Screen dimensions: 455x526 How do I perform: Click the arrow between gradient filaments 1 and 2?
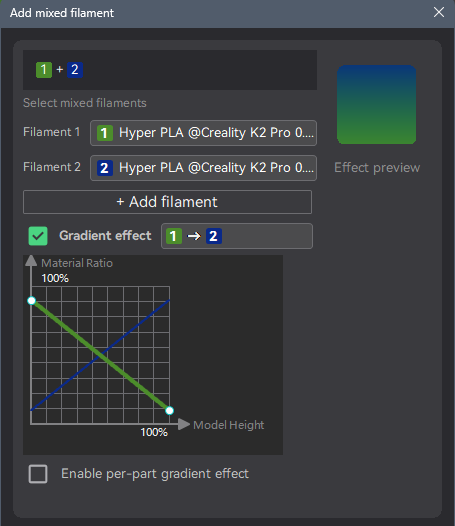(x=194, y=236)
